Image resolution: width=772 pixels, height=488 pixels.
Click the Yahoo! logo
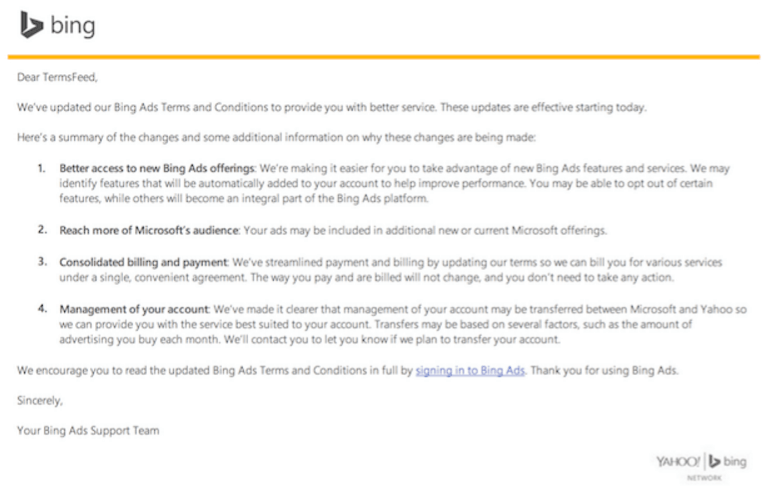[x=679, y=460]
